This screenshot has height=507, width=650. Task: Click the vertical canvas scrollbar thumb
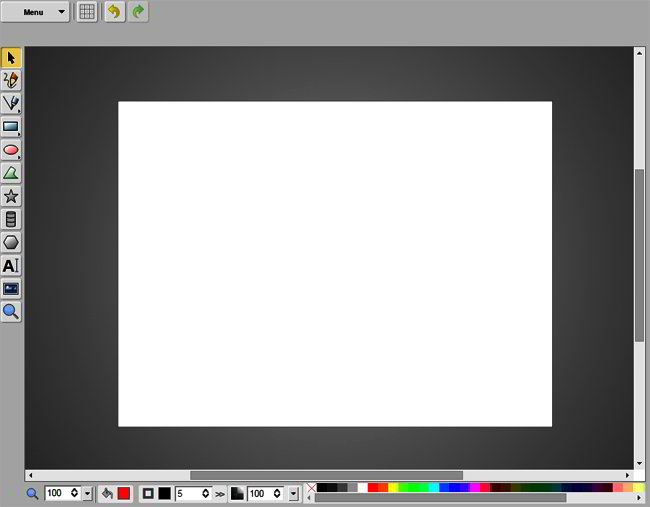639,255
